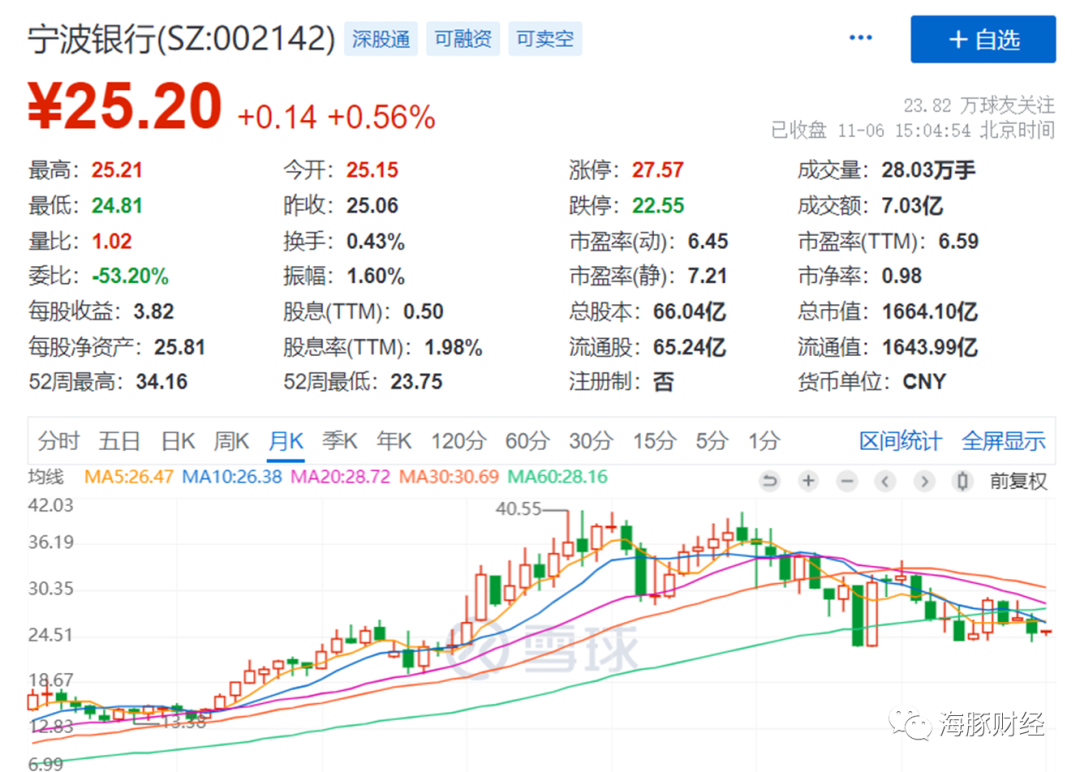
Task: Click the 52周最高 value 34.16
Action: pyautogui.click(x=162, y=382)
